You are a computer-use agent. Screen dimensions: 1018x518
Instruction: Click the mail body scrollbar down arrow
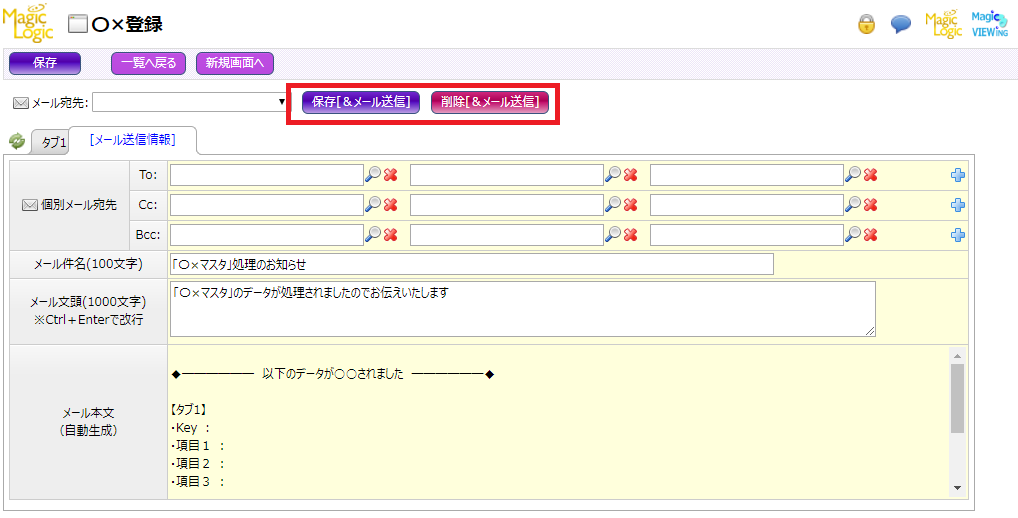pyautogui.click(x=957, y=487)
